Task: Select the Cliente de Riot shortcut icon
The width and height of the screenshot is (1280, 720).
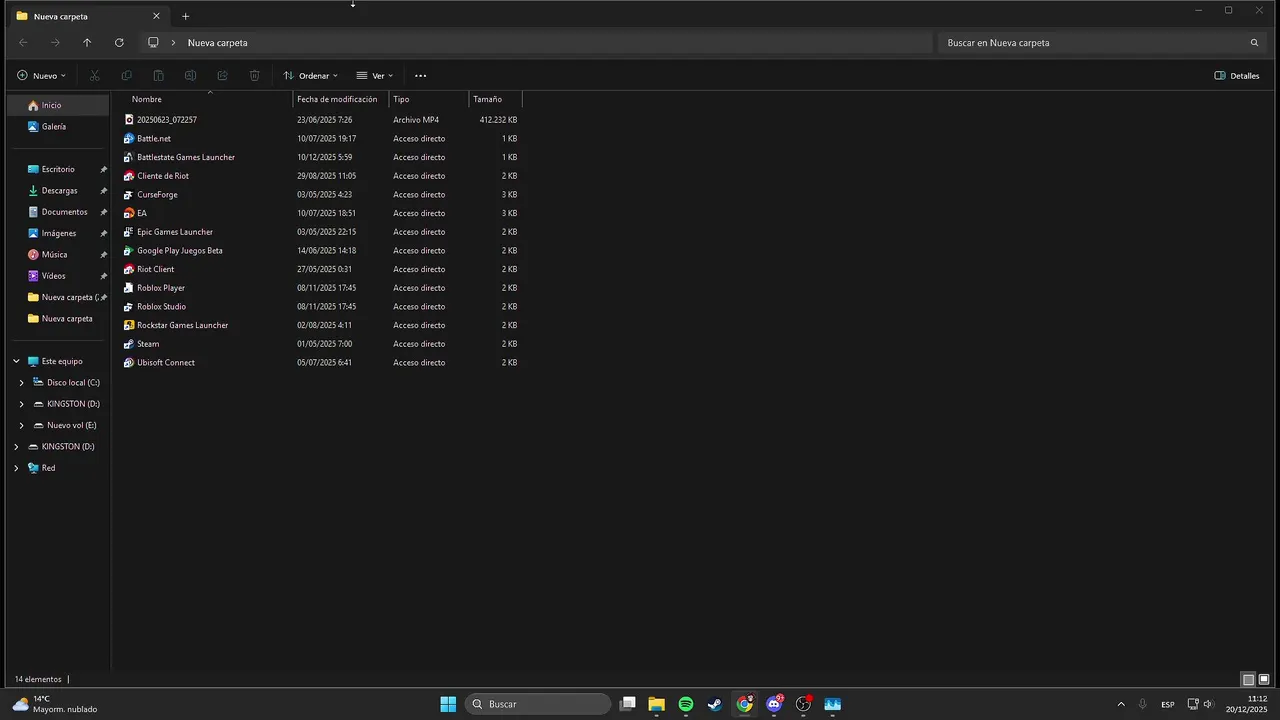Action: (x=129, y=176)
